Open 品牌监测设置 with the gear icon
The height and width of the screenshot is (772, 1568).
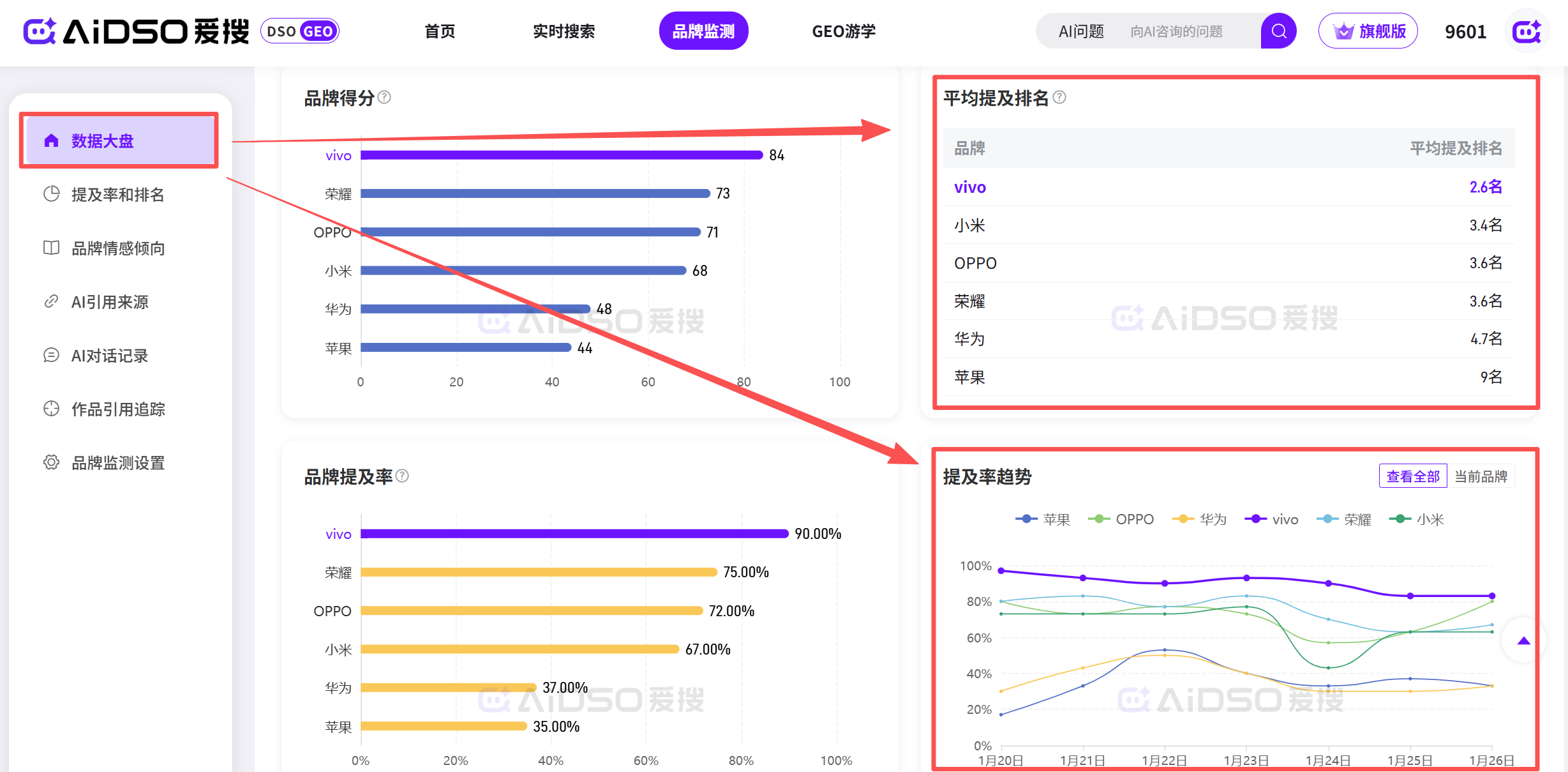coord(117,462)
